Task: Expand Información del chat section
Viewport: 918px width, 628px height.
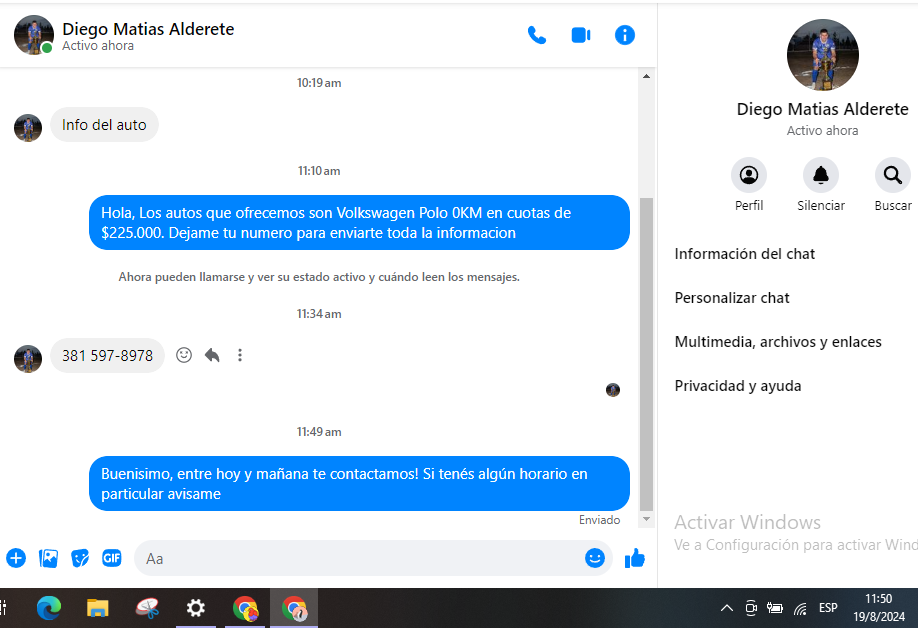Action: click(745, 254)
